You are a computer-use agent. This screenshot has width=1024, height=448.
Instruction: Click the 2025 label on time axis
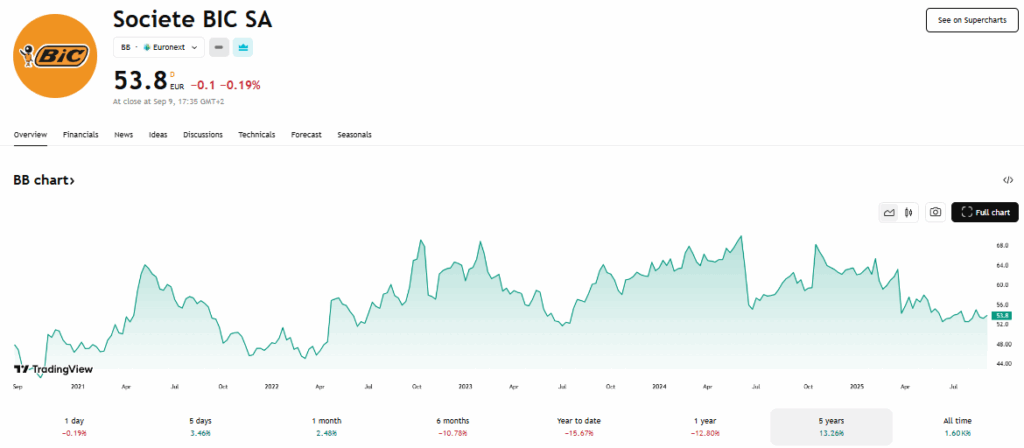(855, 387)
